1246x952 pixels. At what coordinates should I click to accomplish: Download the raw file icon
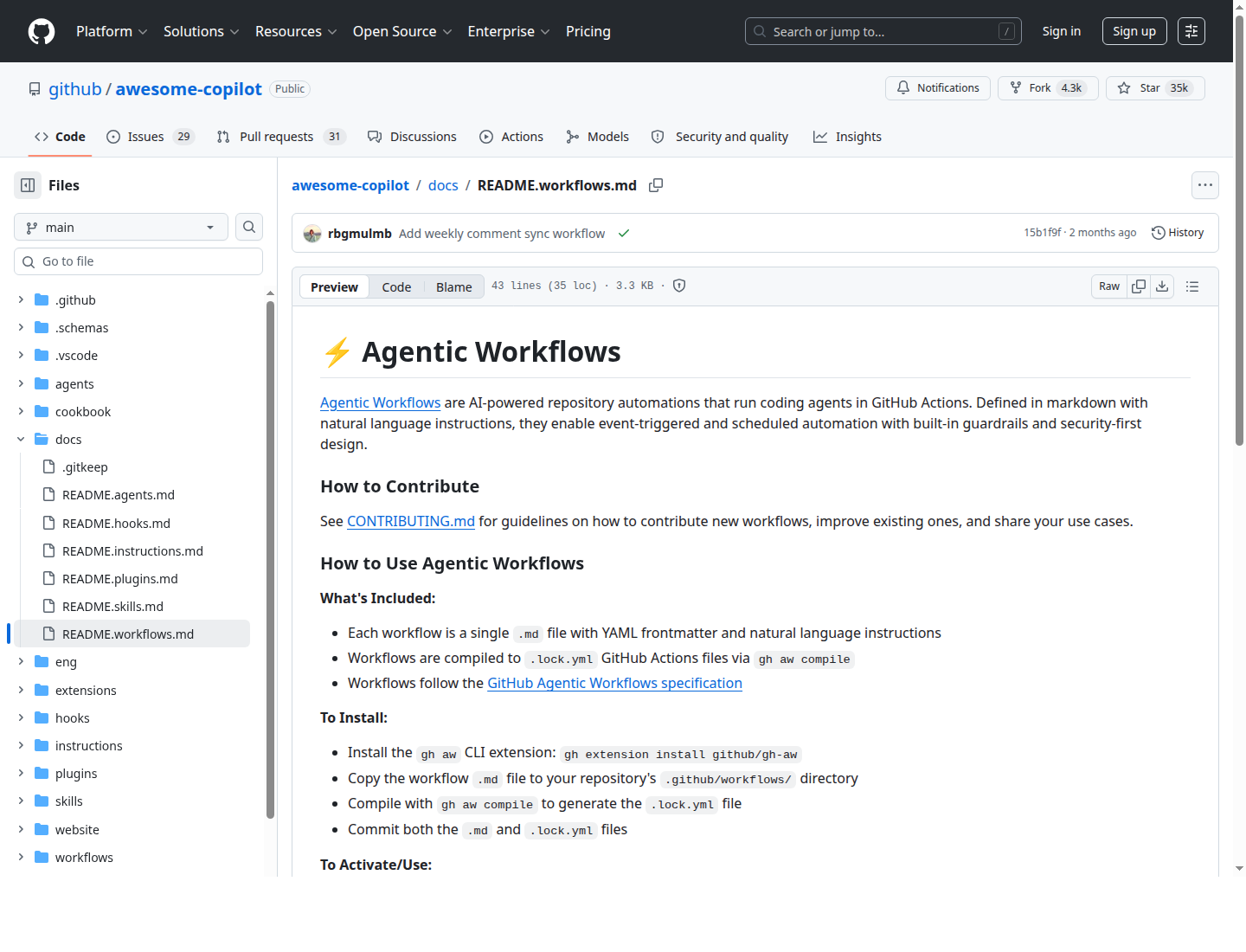(1162, 286)
